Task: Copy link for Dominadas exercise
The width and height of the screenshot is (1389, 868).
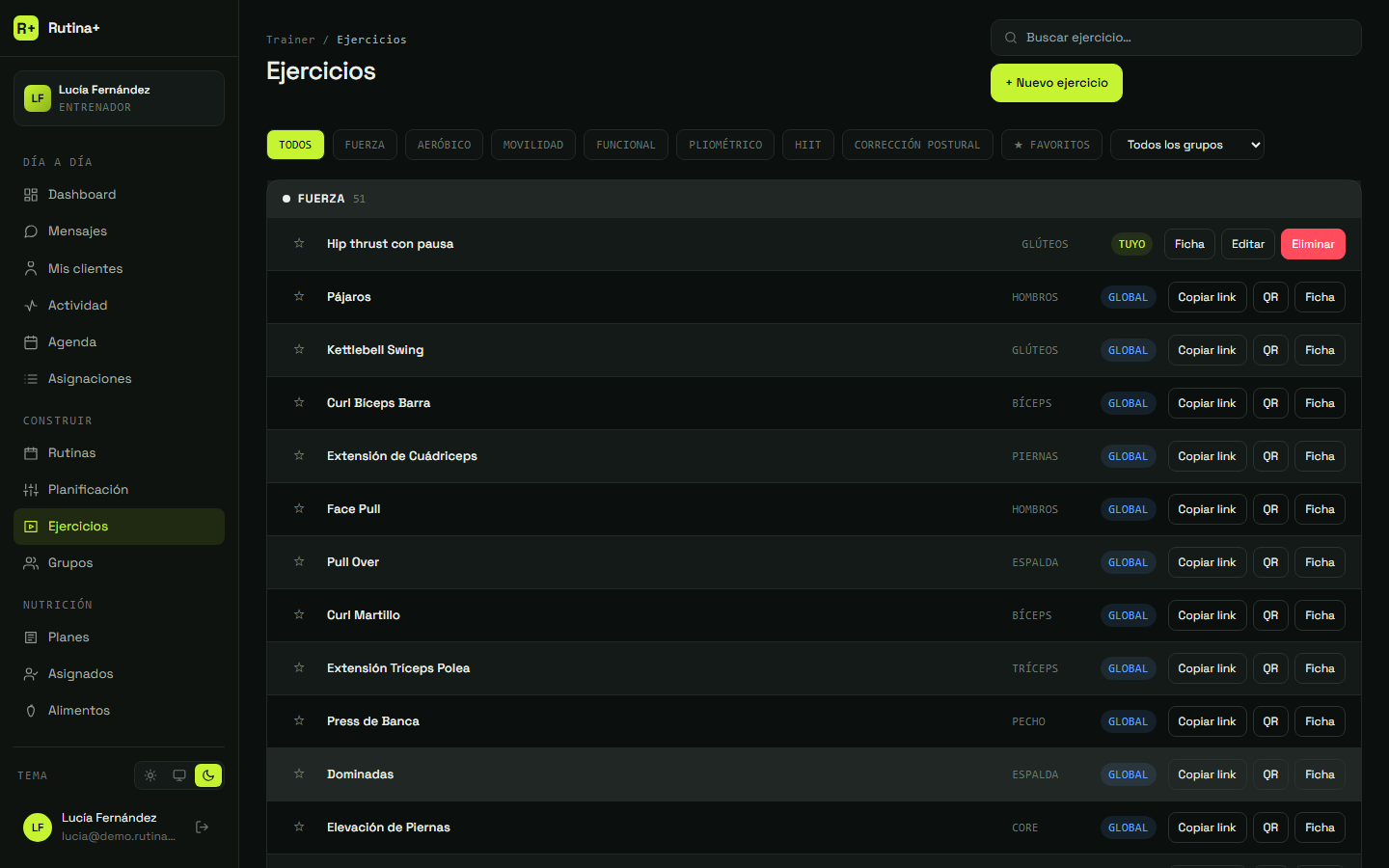Action: point(1207,774)
